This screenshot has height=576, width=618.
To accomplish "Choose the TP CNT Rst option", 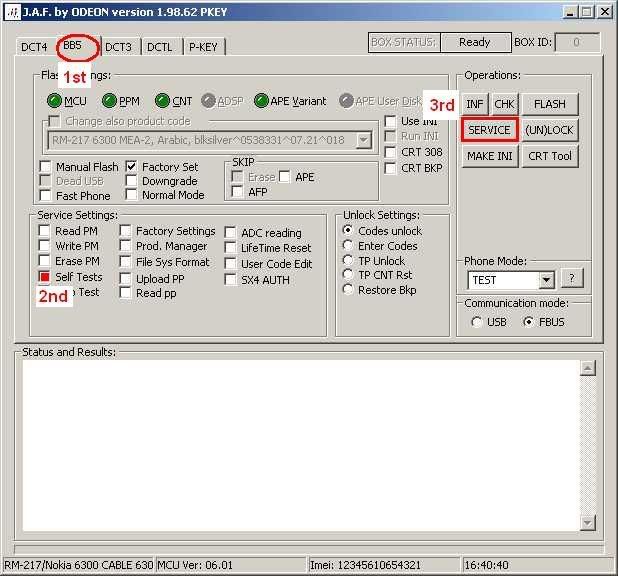I will tap(348, 274).
